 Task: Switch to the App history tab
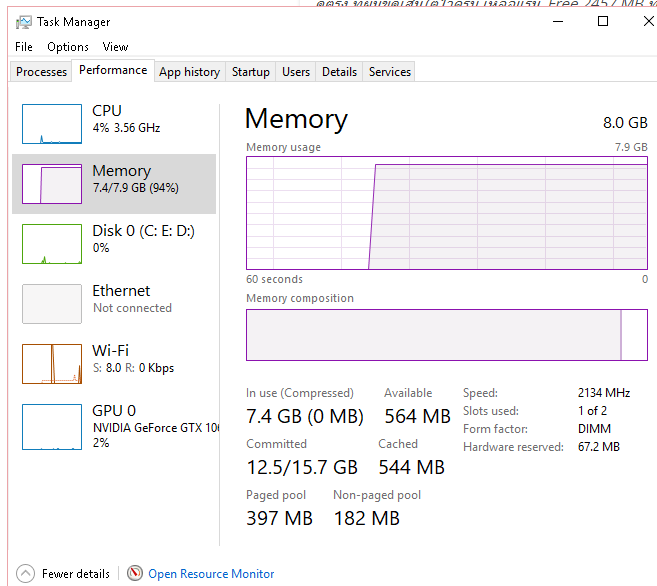(x=189, y=71)
